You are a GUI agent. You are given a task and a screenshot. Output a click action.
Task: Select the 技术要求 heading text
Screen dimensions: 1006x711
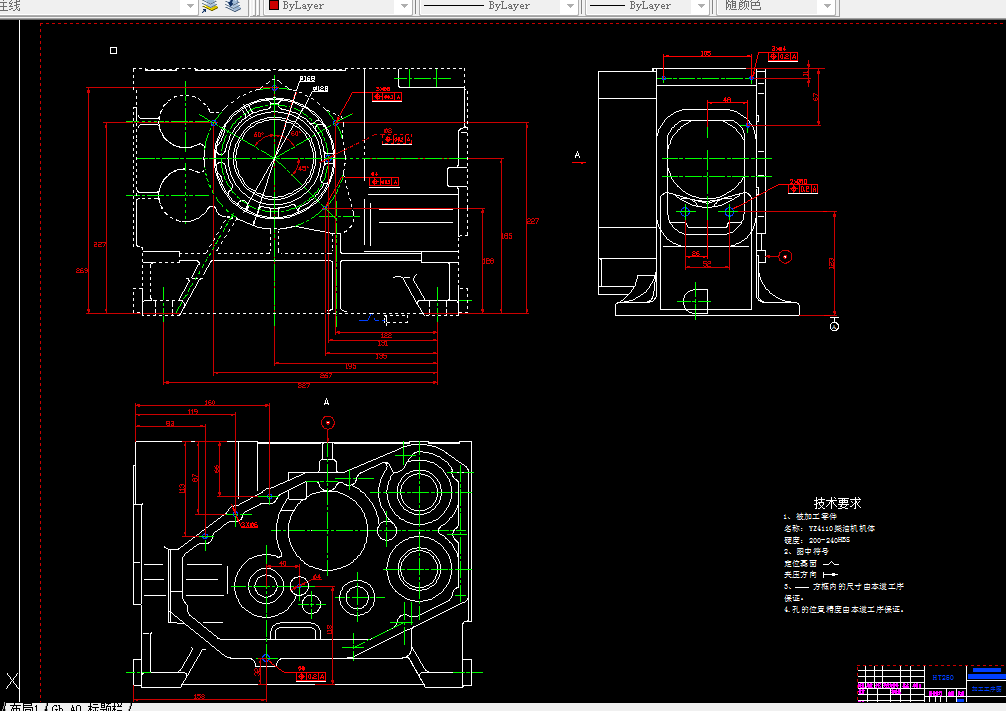837,503
